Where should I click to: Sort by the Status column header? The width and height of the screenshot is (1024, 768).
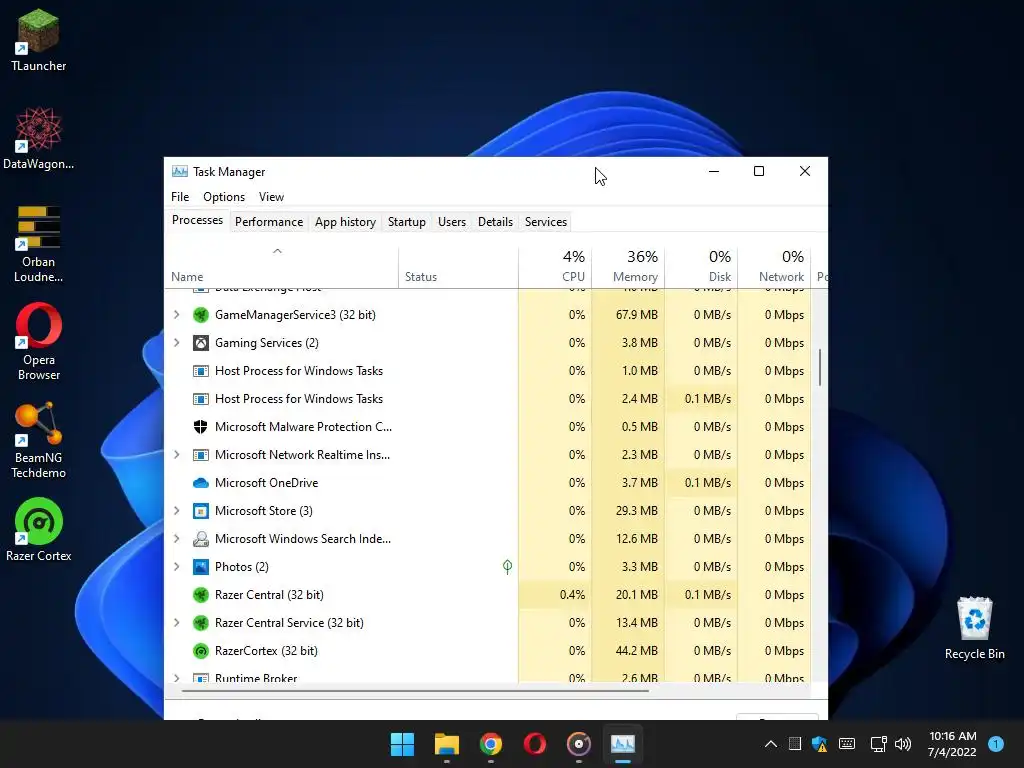[x=458, y=267]
